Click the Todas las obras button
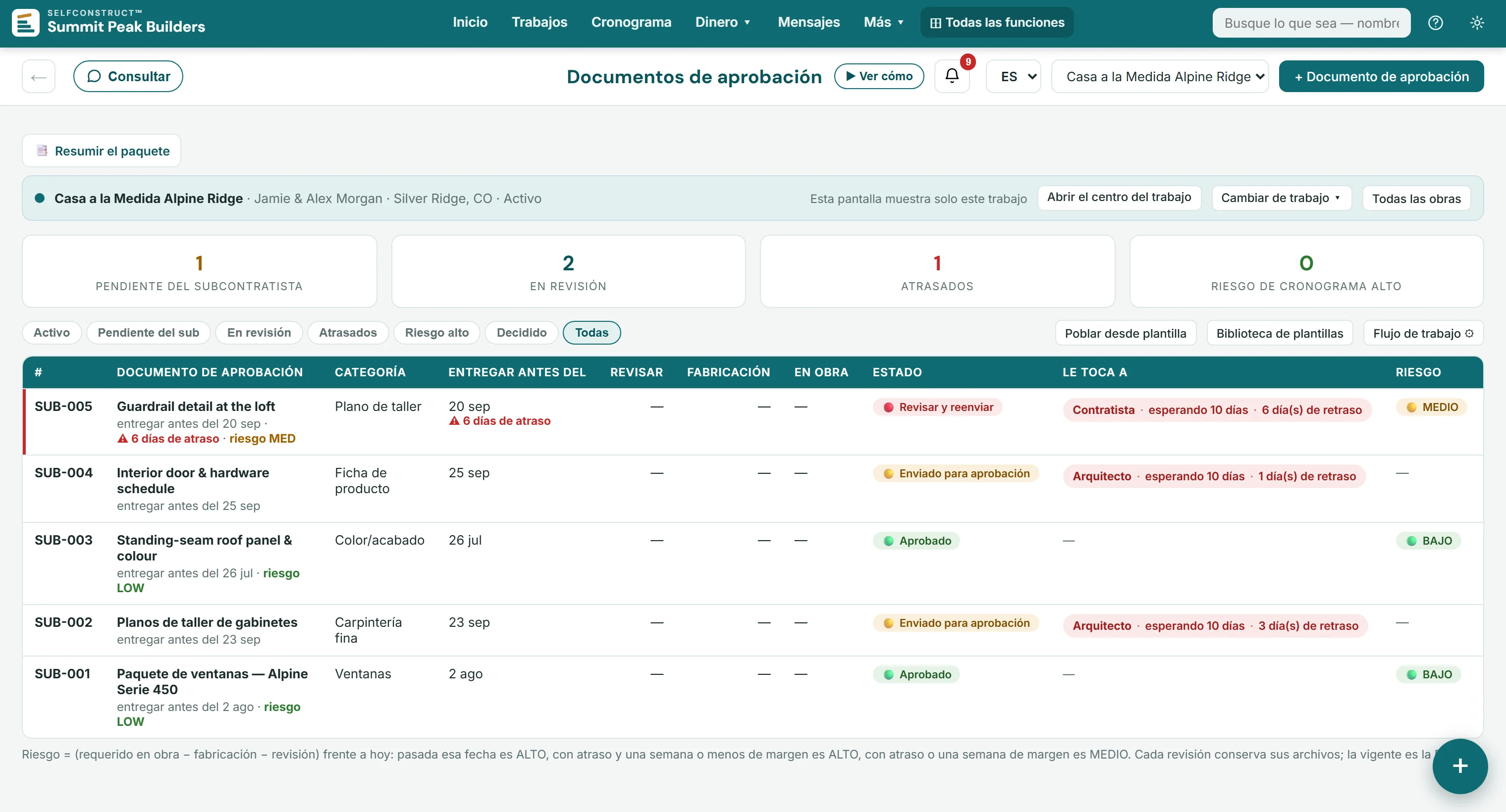The height and width of the screenshot is (812, 1506). [1416, 198]
